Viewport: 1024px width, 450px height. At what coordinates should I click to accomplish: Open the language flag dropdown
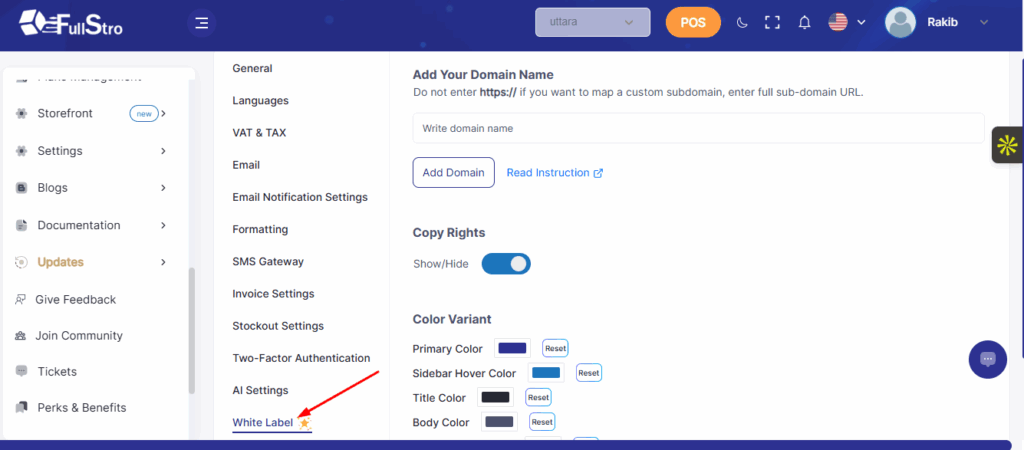pyautogui.click(x=846, y=22)
